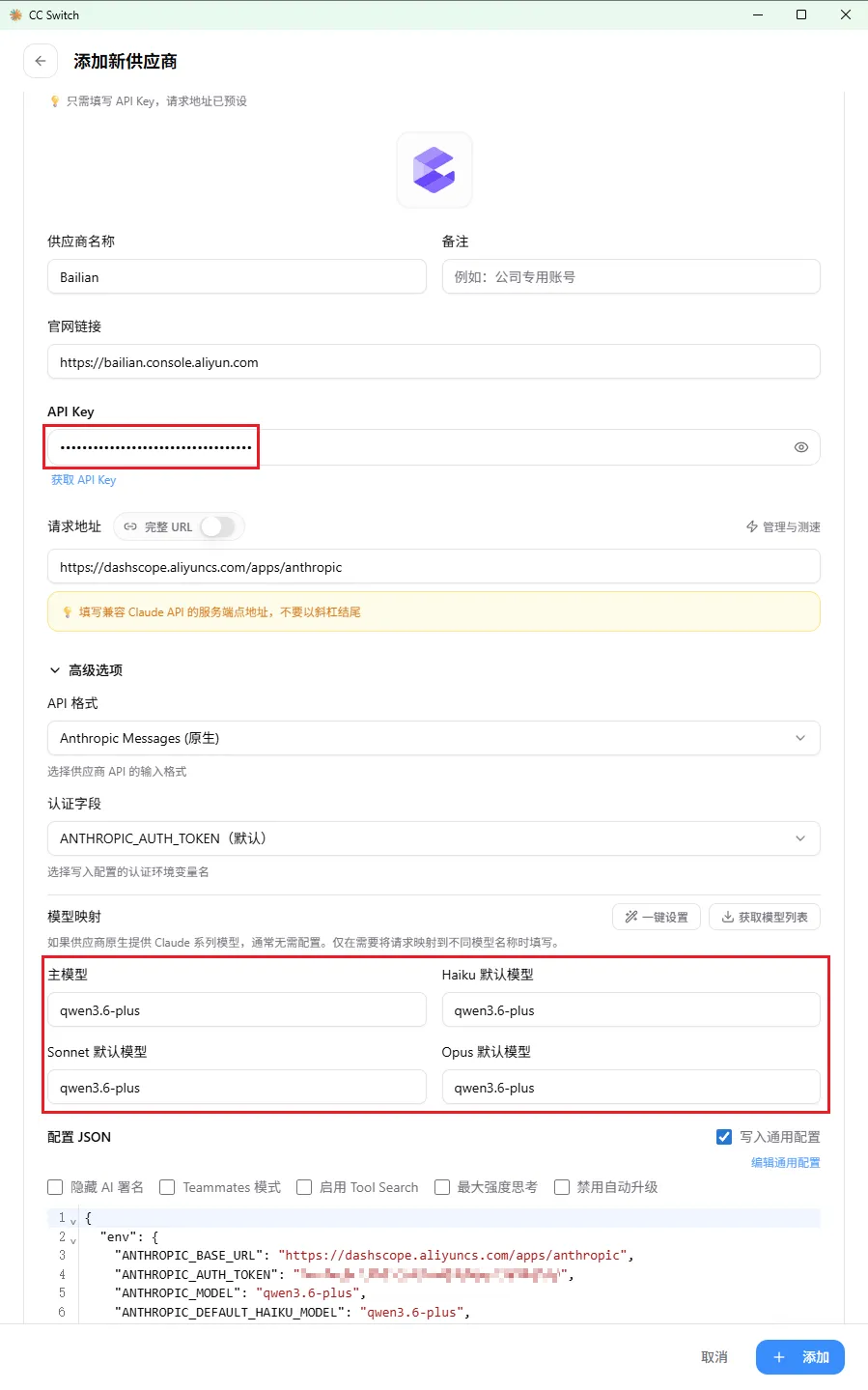
Task: Enable Hide AI signature checkbox
Action: (55, 1187)
